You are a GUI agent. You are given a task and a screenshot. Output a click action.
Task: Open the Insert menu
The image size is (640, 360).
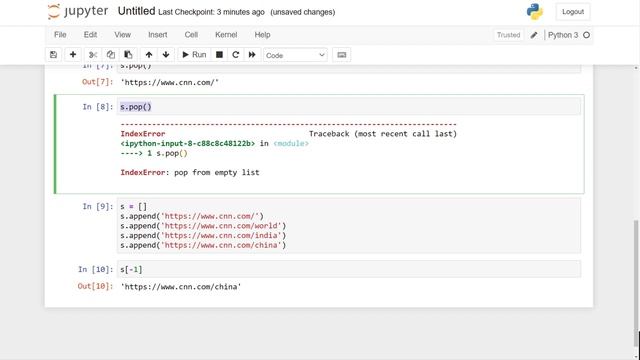coord(158,35)
